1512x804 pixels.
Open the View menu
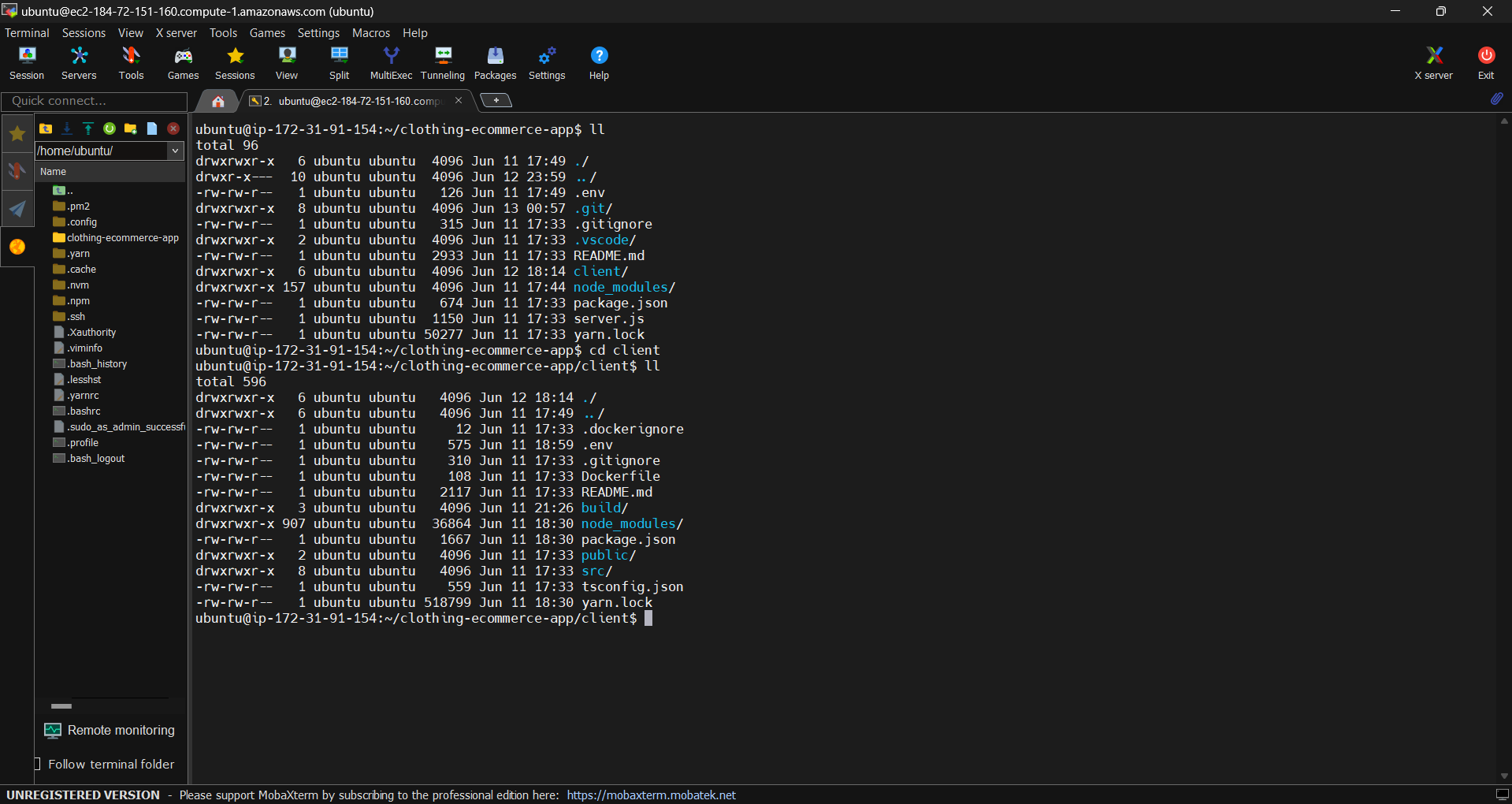tap(131, 33)
